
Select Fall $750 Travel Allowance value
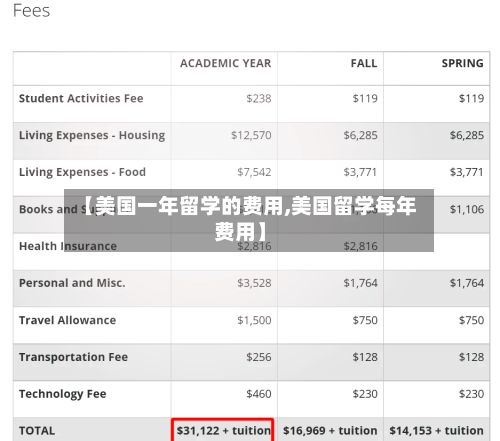[x=365, y=320]
